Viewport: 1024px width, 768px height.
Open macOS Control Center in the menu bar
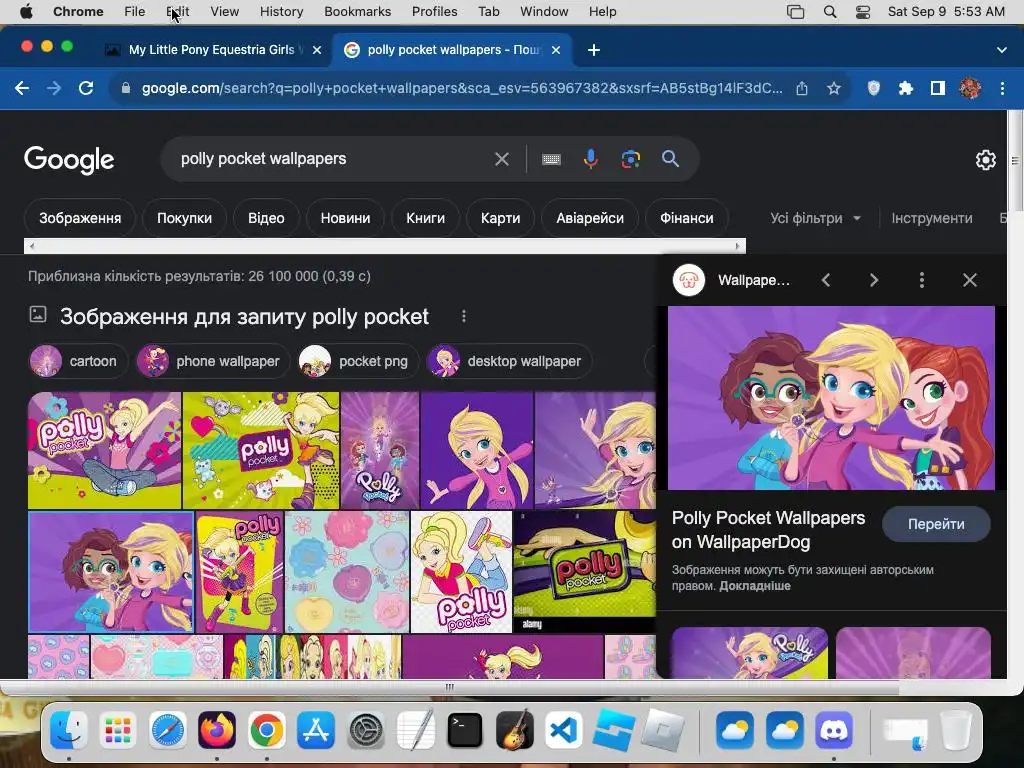(x=863, y=12)
